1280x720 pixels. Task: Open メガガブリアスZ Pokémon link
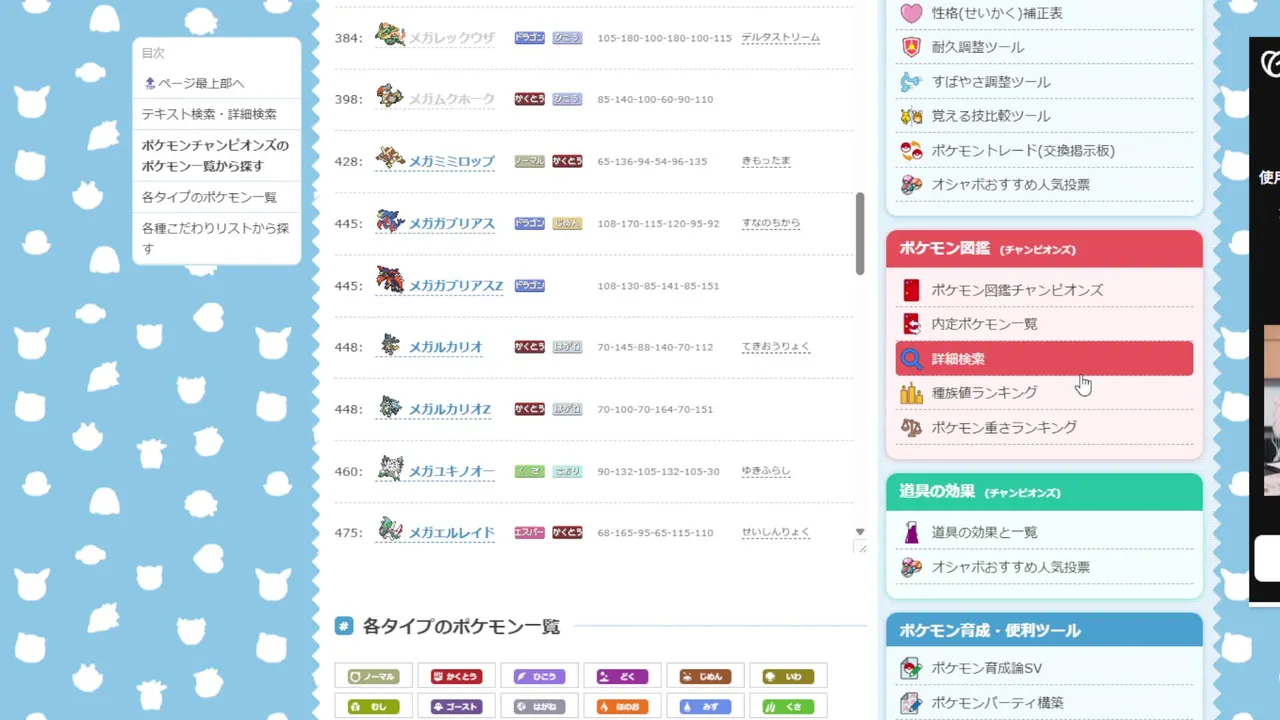click(x=455, y=286)
